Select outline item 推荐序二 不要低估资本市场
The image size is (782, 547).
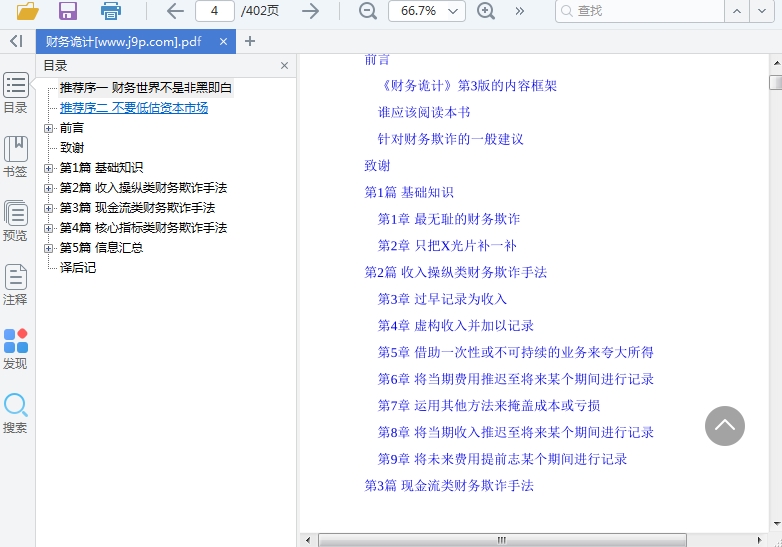[134, 108]
